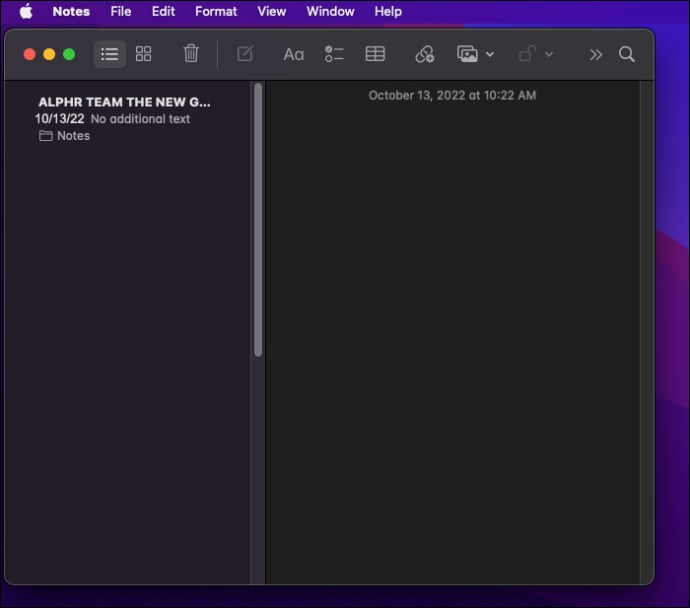Open the Window menu

tap(330, 11)
